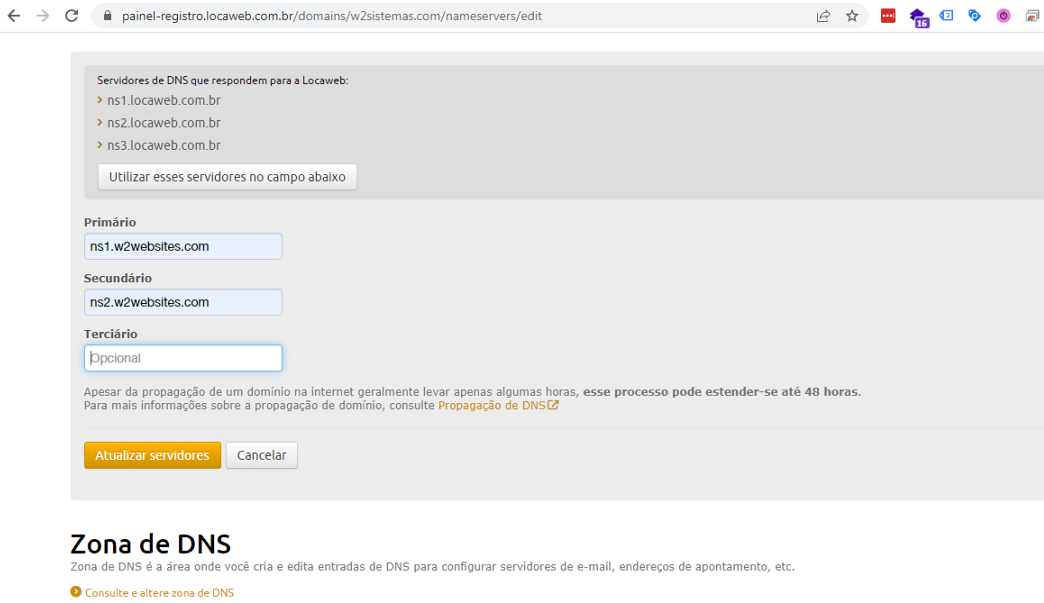Select ns1.locaweb.com.br text

coord(164,100)
